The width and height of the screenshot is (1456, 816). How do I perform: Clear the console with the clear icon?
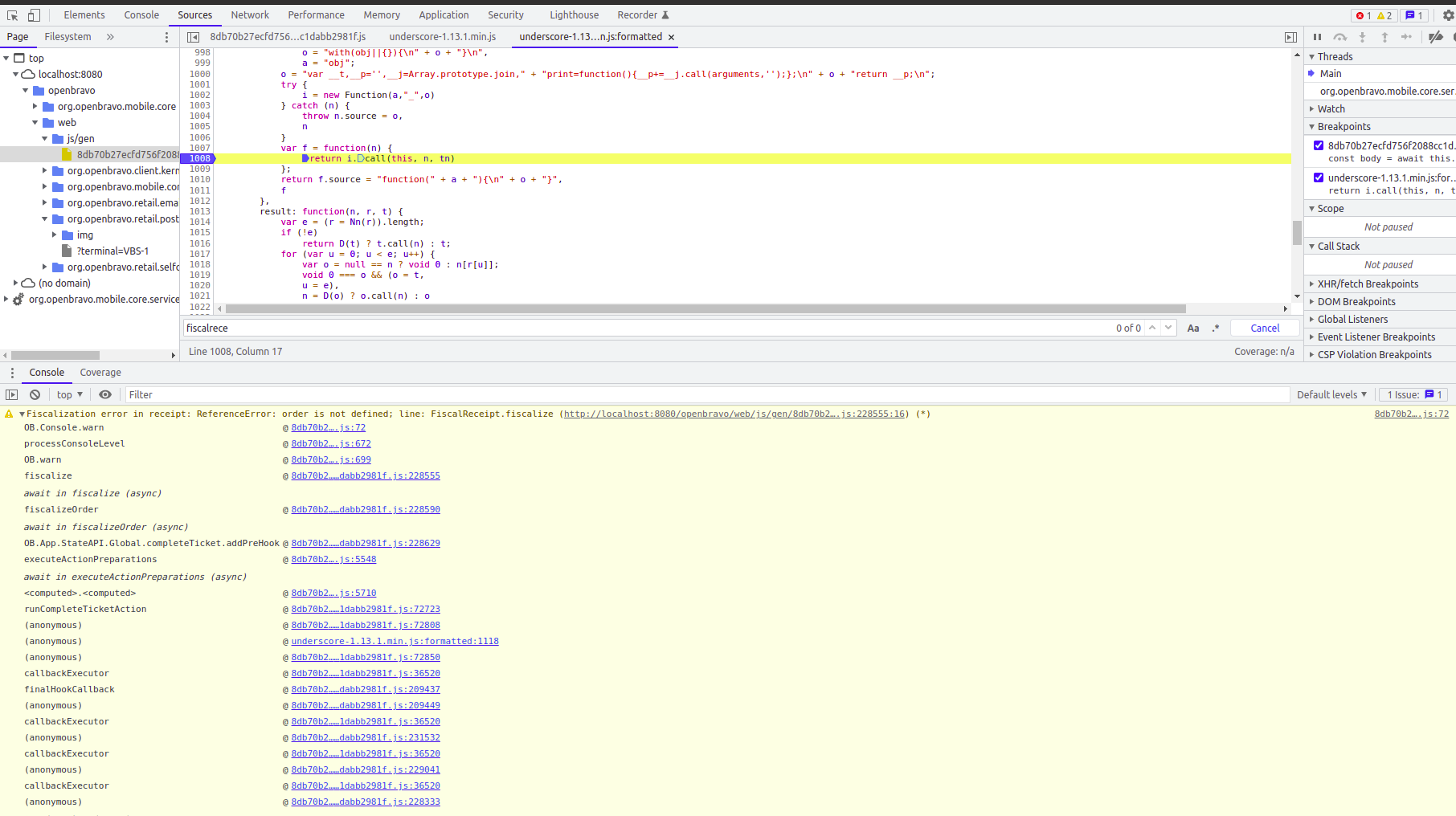(35, 394)
